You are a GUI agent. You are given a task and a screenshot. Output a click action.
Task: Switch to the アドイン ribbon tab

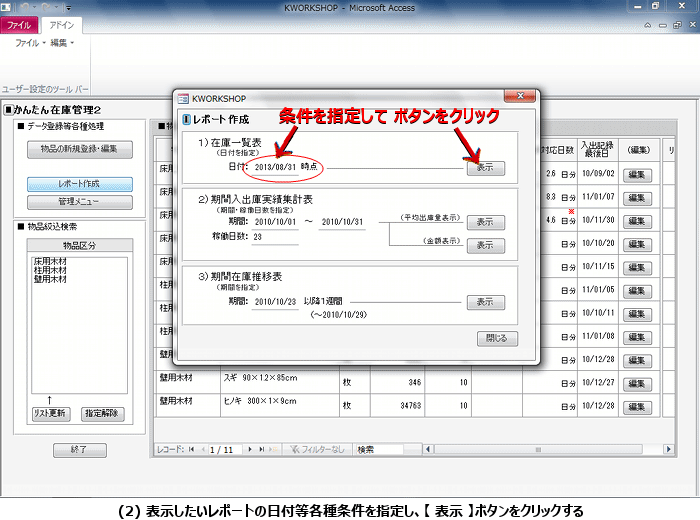[x=62, y=25]
